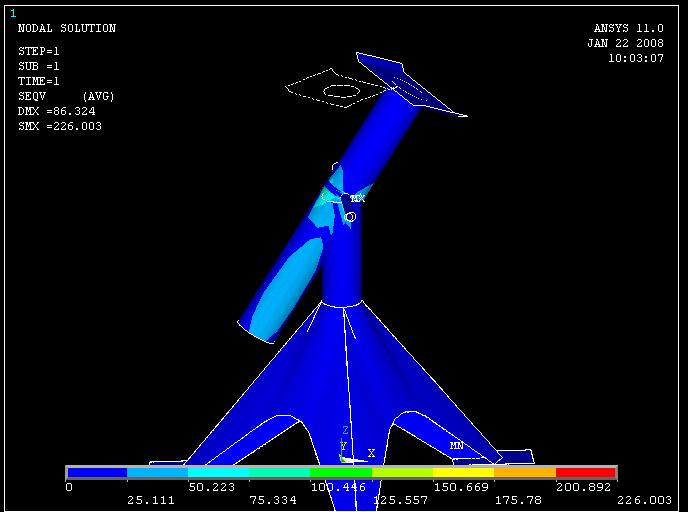Click the JAN 22 2008 date

[625, 43]
